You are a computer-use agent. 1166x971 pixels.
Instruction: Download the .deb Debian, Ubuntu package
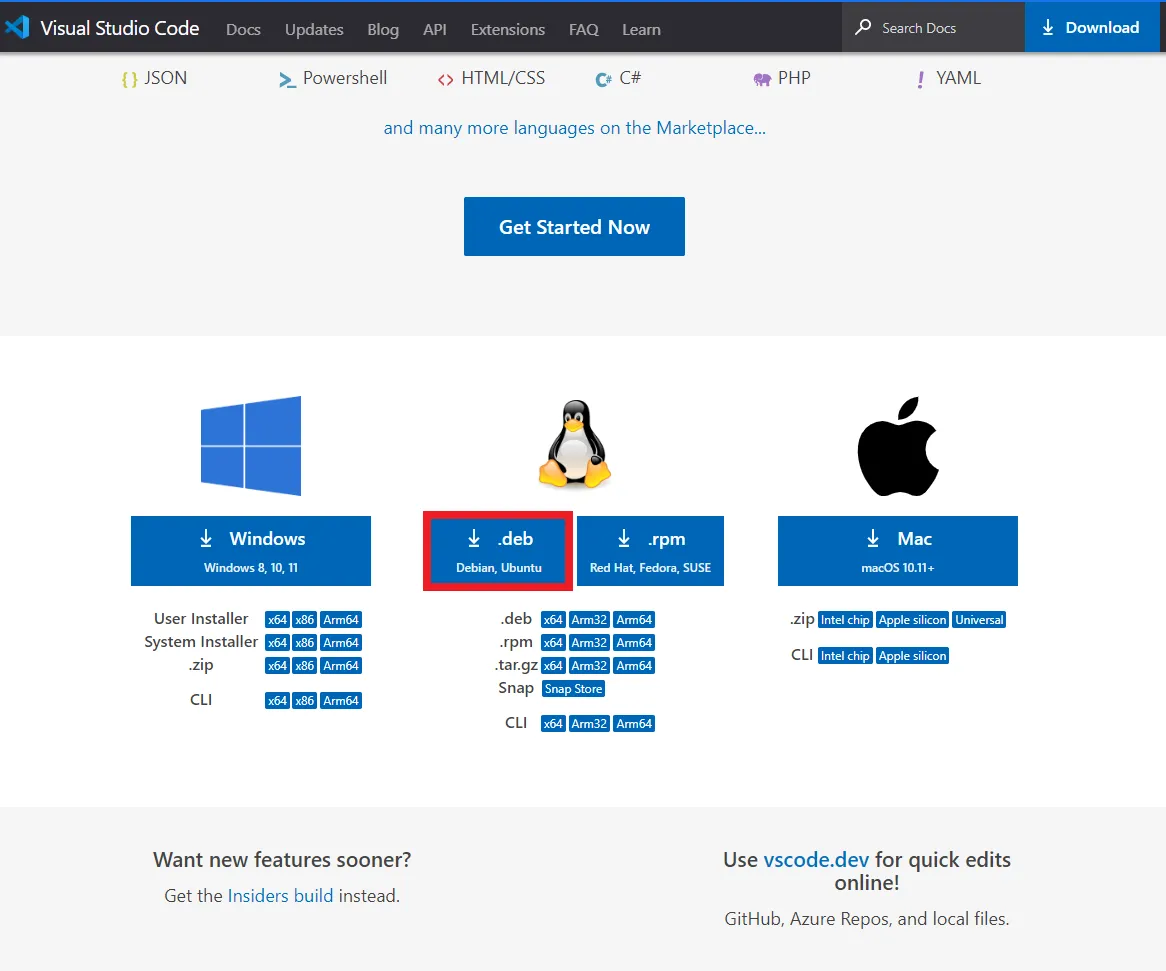(498, 551)
